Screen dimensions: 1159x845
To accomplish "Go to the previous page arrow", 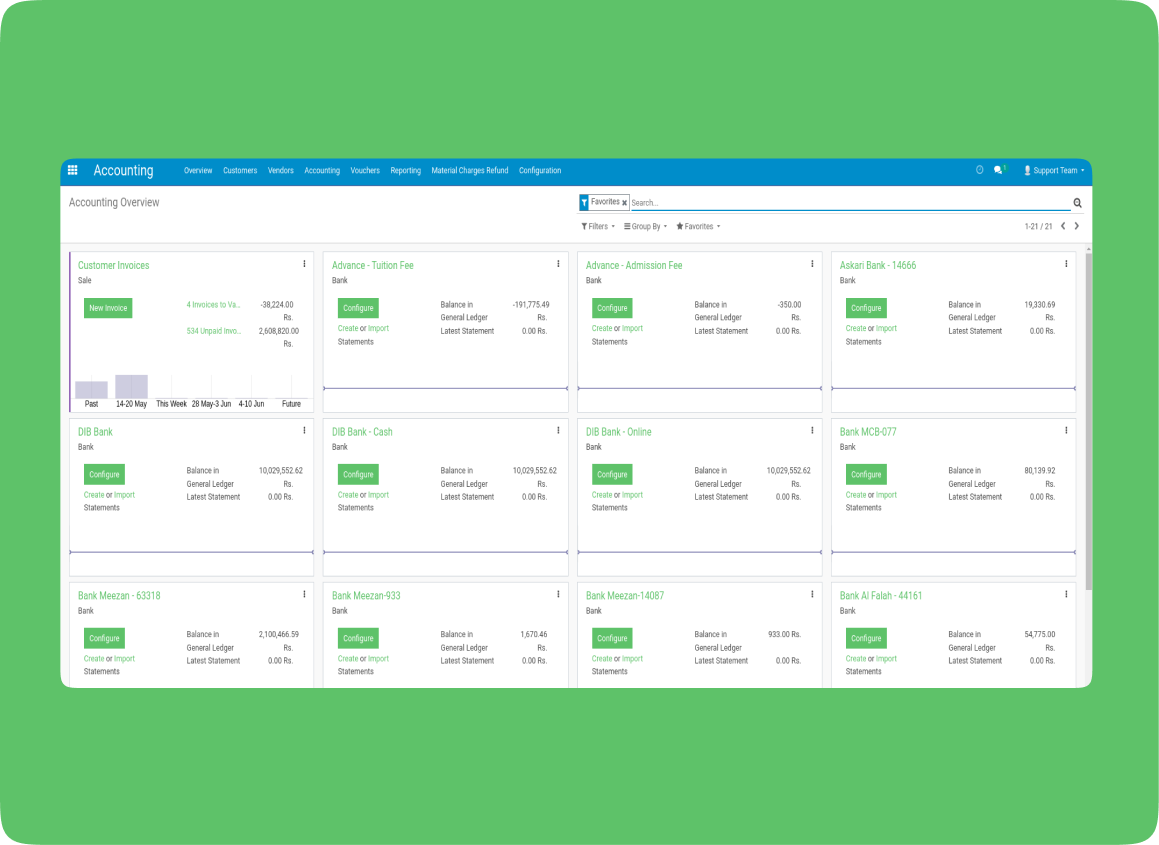I will pyautogui.click(x=1062, y=226).
